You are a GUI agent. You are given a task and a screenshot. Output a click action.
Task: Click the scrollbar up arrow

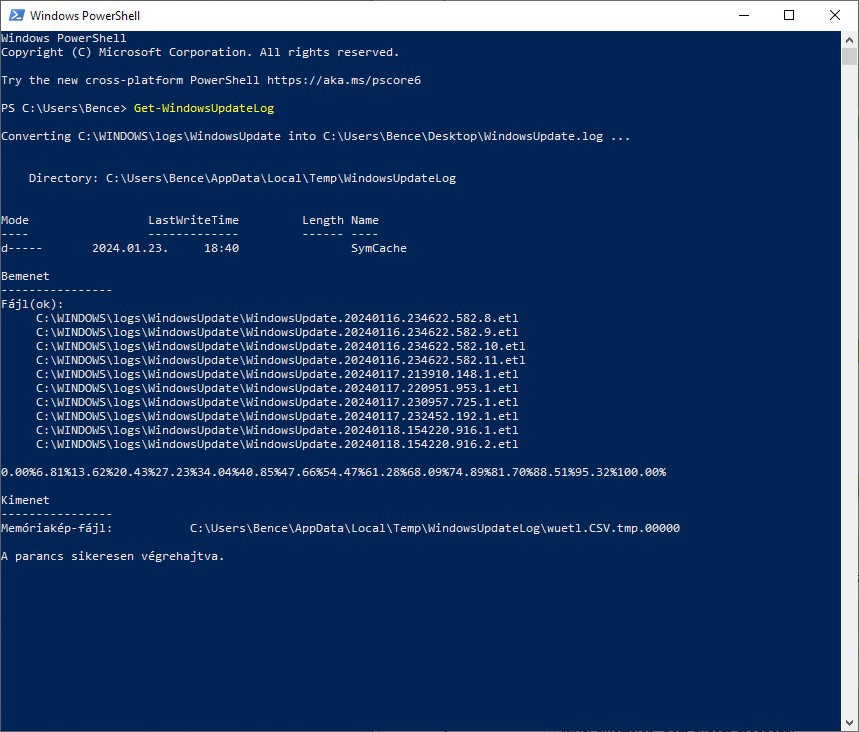click(x=849, y=40)
